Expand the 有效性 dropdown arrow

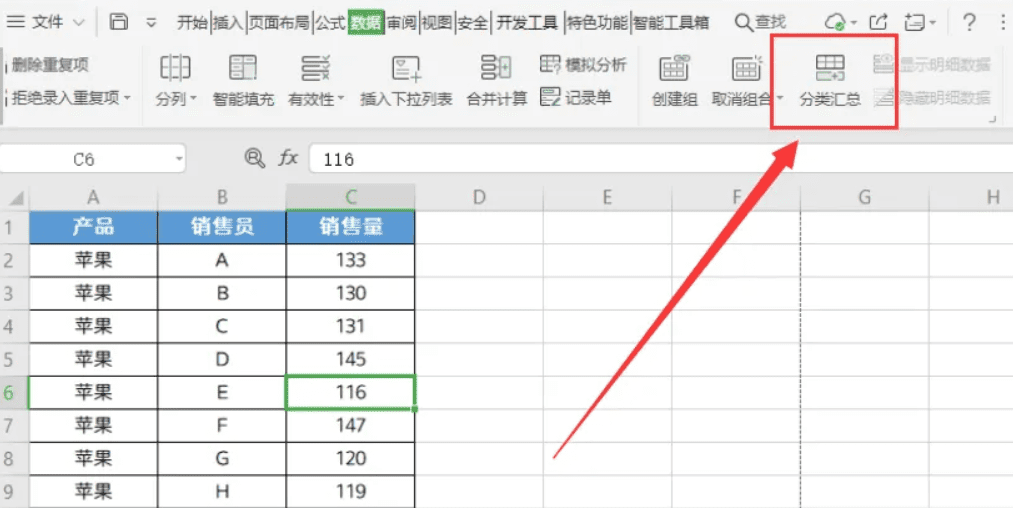coord(341,100)
